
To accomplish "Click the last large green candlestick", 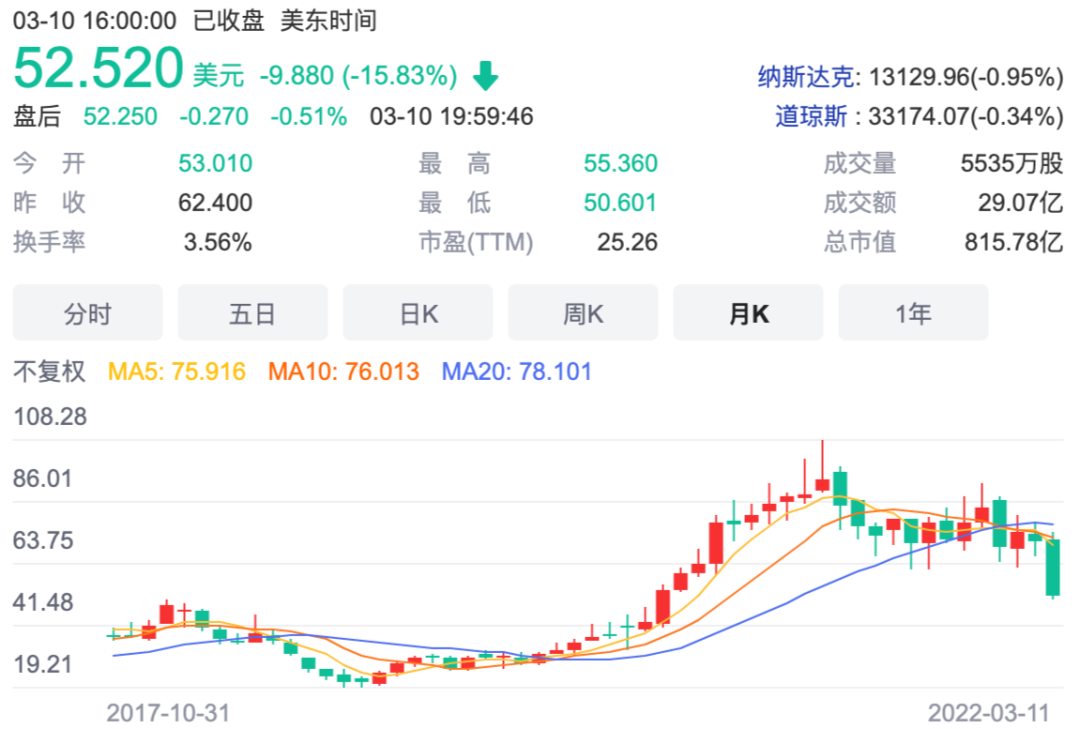I will click(1053, 568).
